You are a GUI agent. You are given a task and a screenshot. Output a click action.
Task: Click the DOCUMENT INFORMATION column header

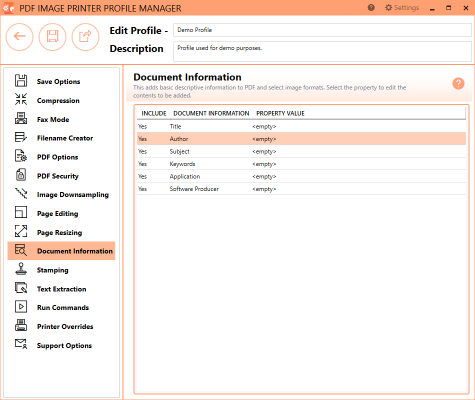[x=211, y=113]
